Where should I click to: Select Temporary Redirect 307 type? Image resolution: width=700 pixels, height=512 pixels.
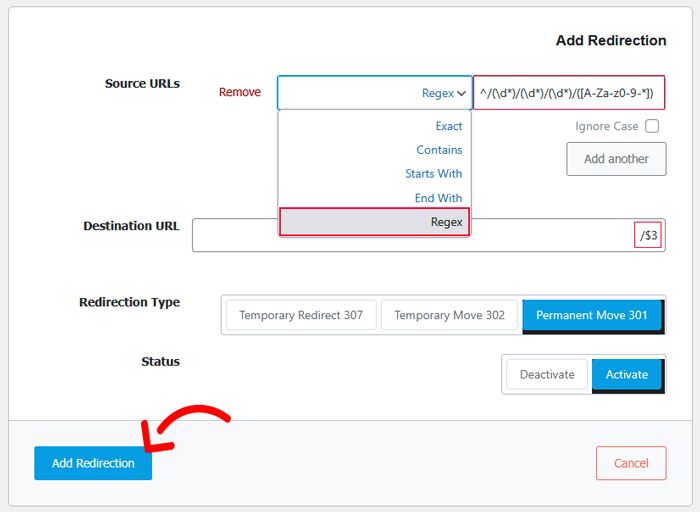(x=301, y=315)
